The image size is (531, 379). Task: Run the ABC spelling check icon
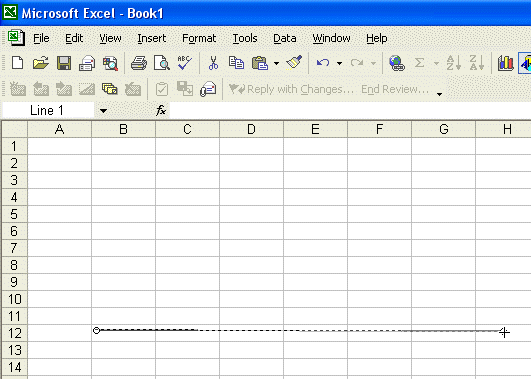click(185, 63)
